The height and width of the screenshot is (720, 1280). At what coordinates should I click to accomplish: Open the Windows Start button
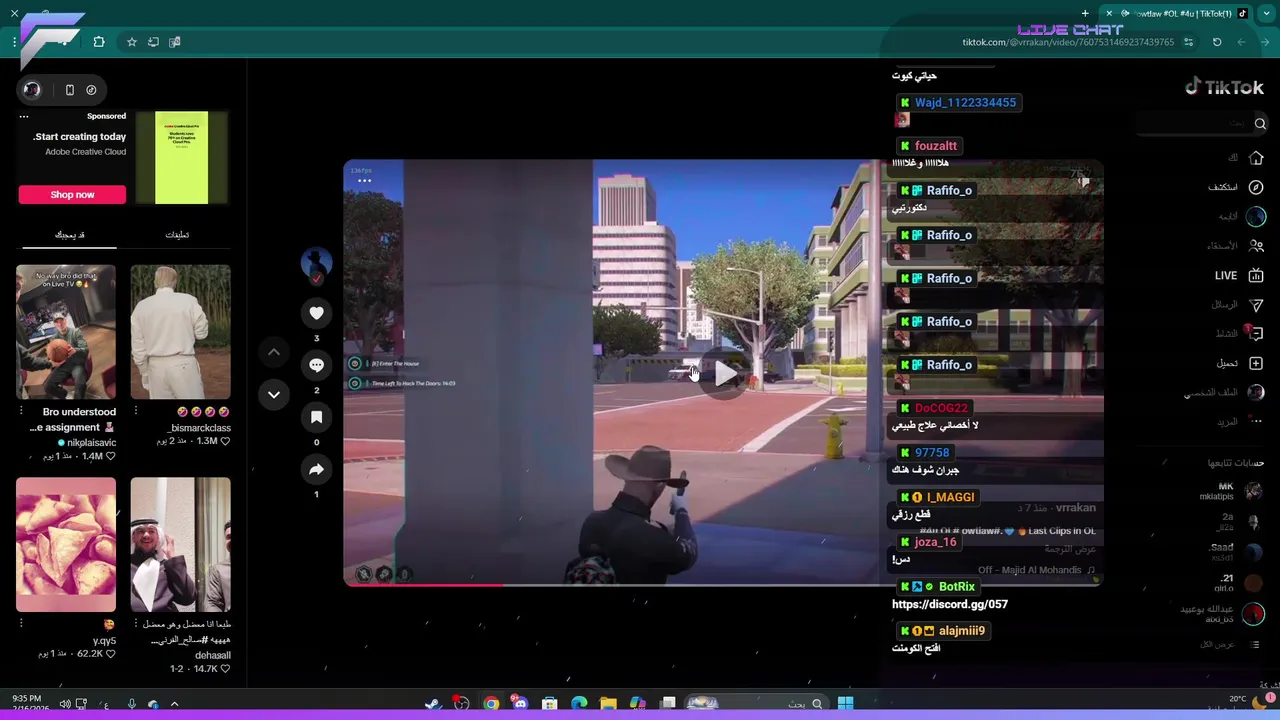pos(845,704)
